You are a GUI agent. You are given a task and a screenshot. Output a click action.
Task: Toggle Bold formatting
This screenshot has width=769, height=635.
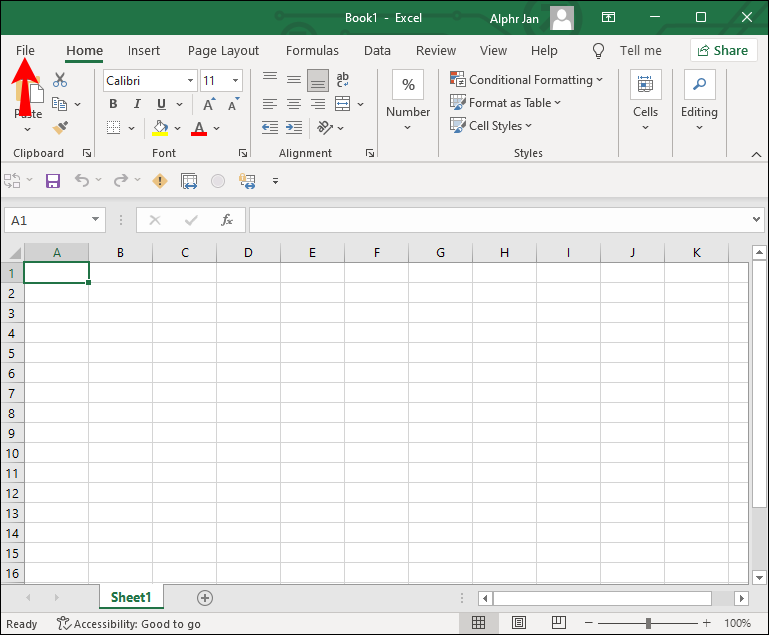coord(113,104)
